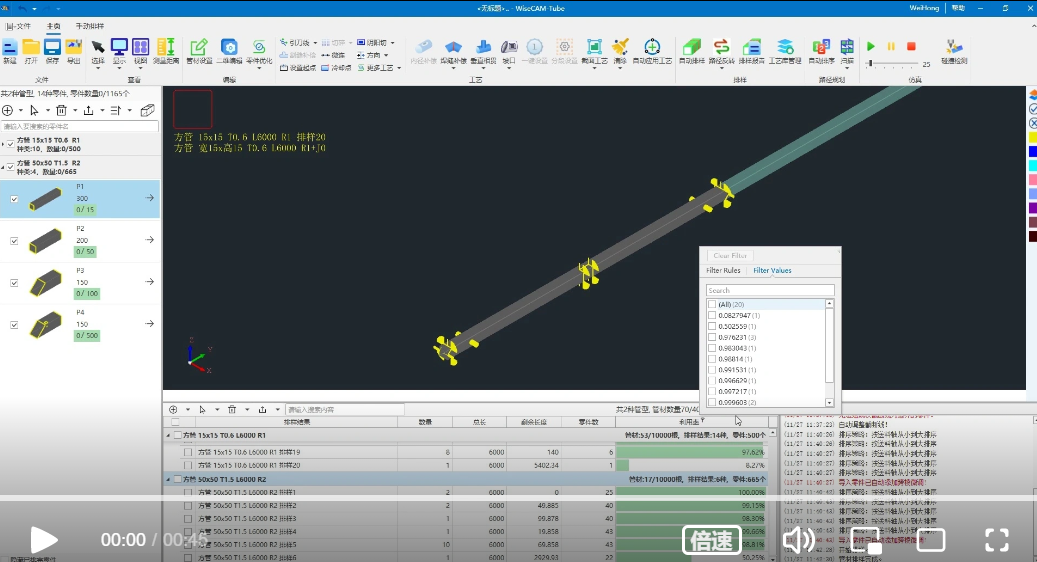Click the filter Search input field

pyautogui.click(x=769, y=291)
